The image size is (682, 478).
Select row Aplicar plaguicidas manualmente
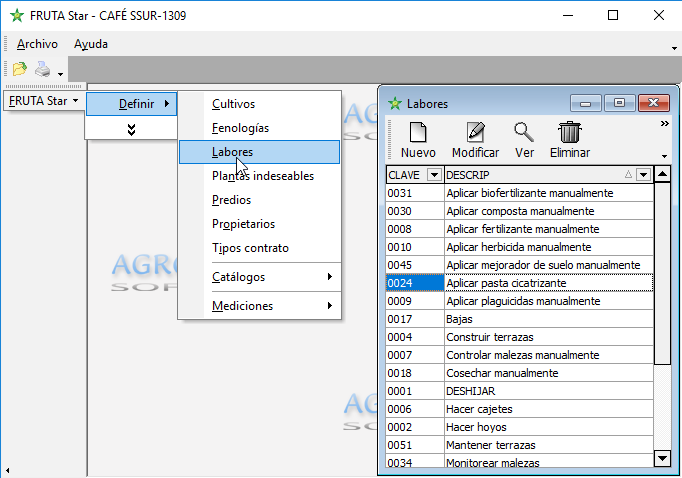tap(519, 301)
